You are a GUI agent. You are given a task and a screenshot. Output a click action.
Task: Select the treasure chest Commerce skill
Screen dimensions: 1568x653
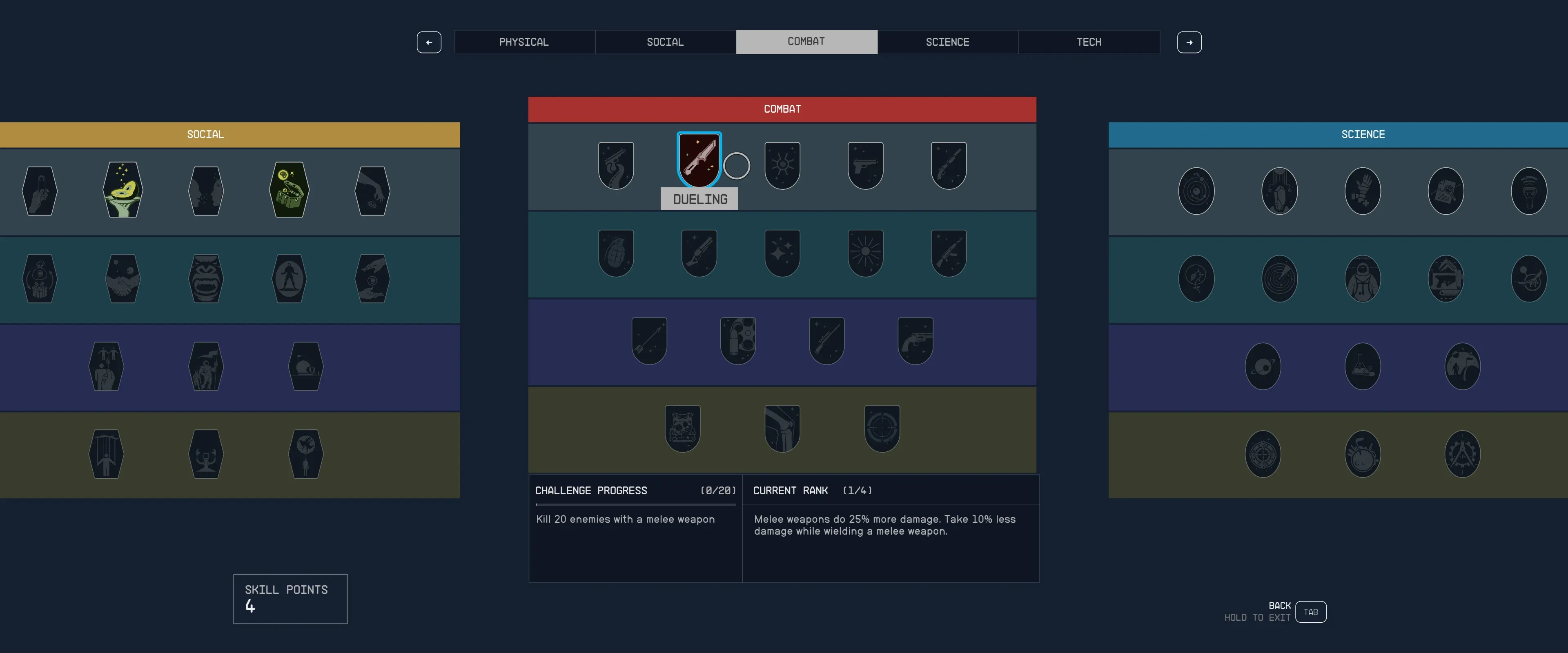click(289, 190)
